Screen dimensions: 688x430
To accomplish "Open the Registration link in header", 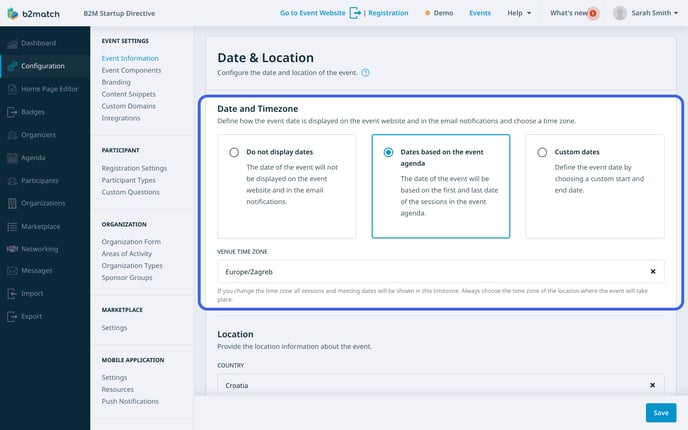I will [388, 13].
